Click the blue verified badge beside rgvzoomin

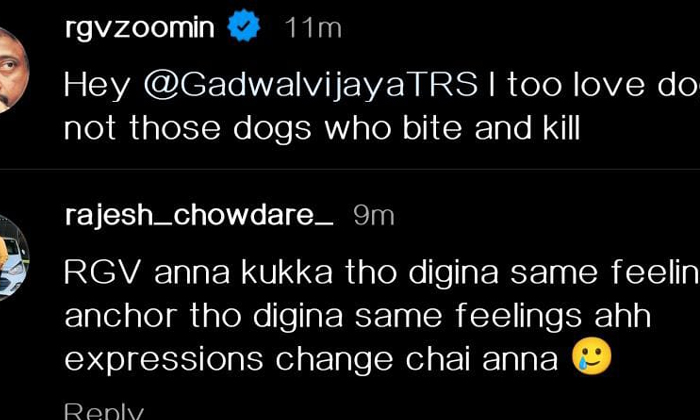click(x=244, y=28)
